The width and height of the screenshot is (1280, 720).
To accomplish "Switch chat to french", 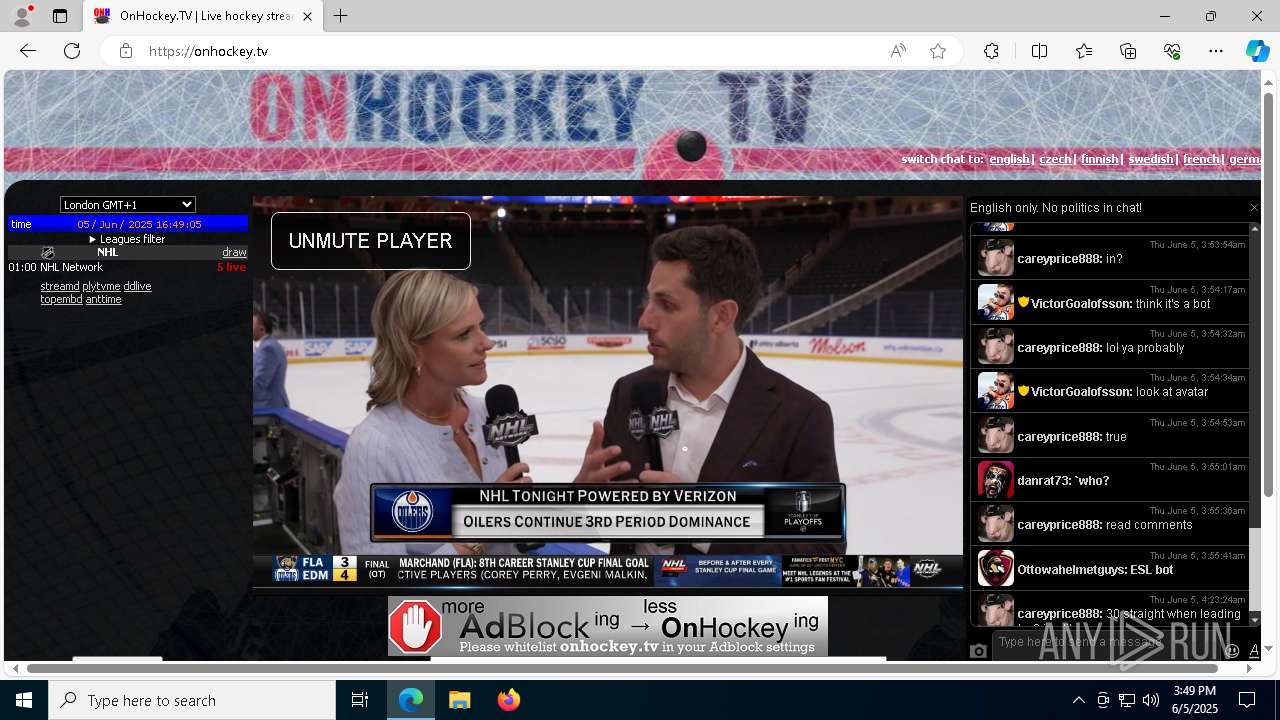I will 1201,159.
